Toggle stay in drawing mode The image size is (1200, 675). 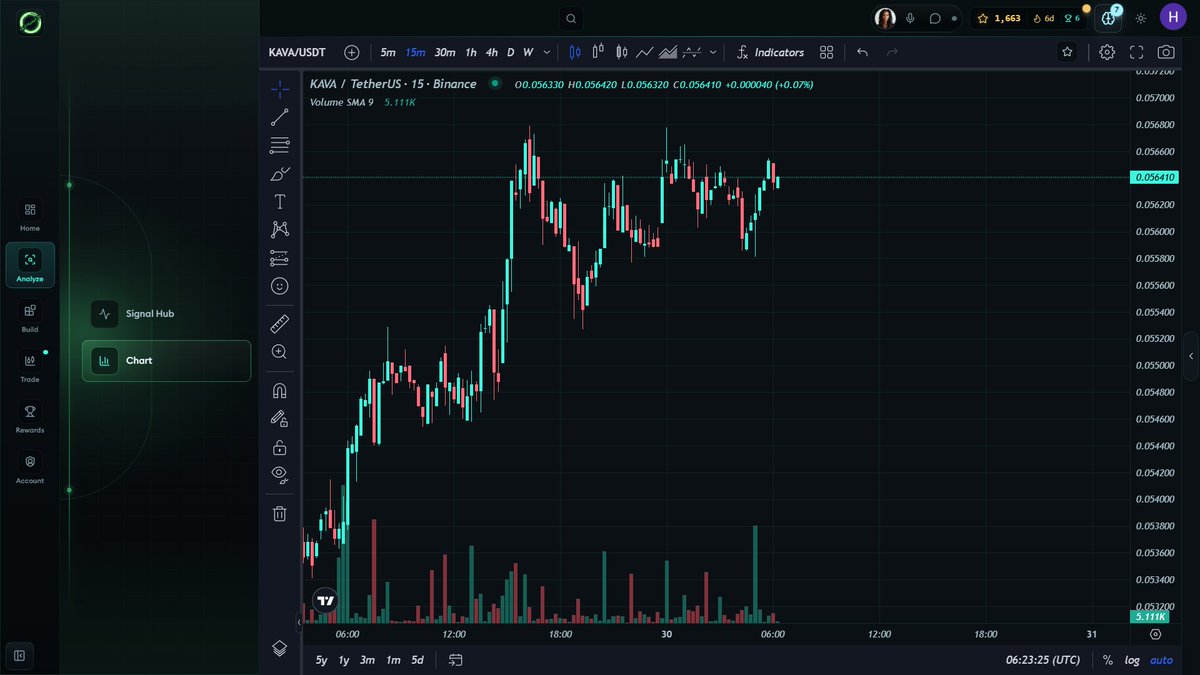tap(280, 419)
